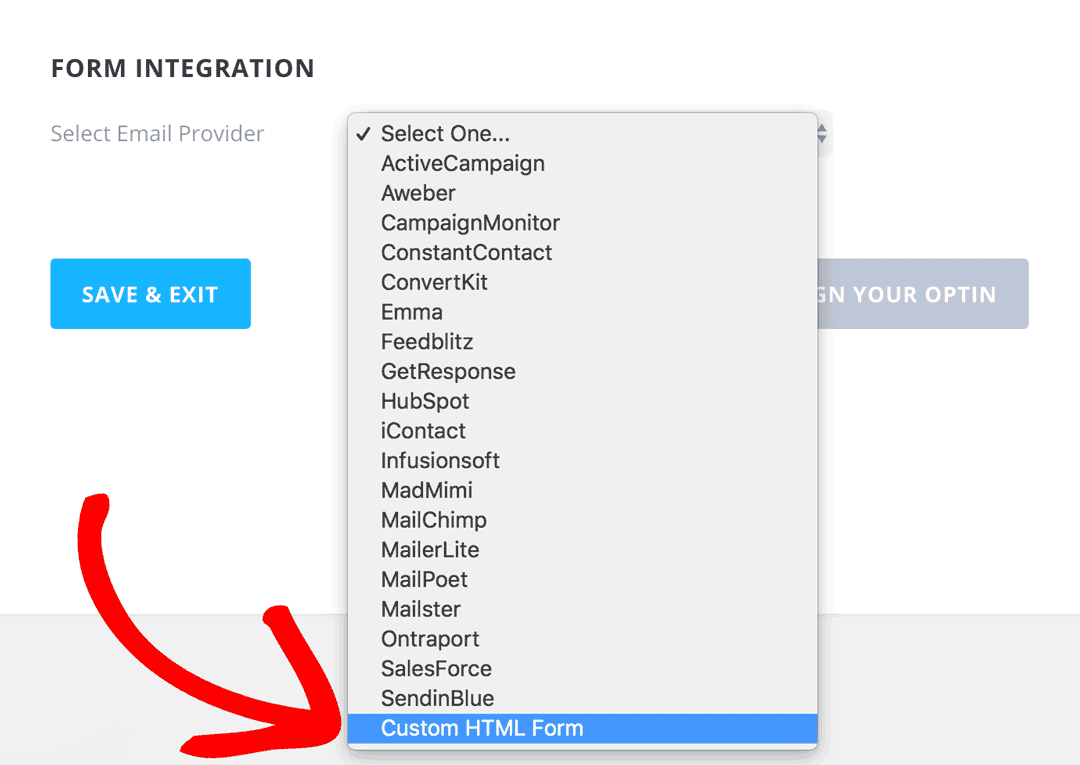
Task: Pick GetResponse as the integration
Action: point(448,371)
